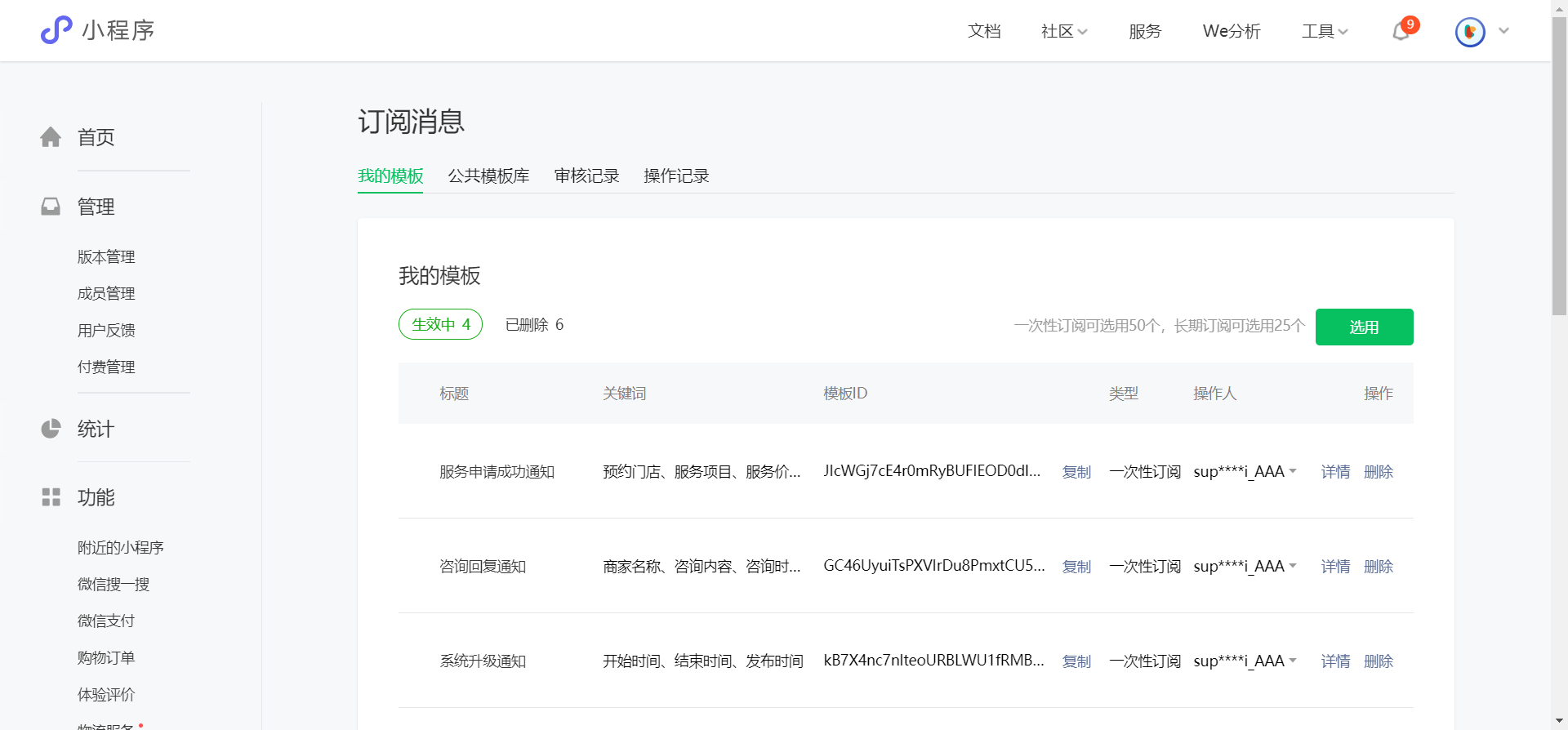Switch to the 公共模板库 tab
1568x730 pixels.
click(x=488, y=176)
